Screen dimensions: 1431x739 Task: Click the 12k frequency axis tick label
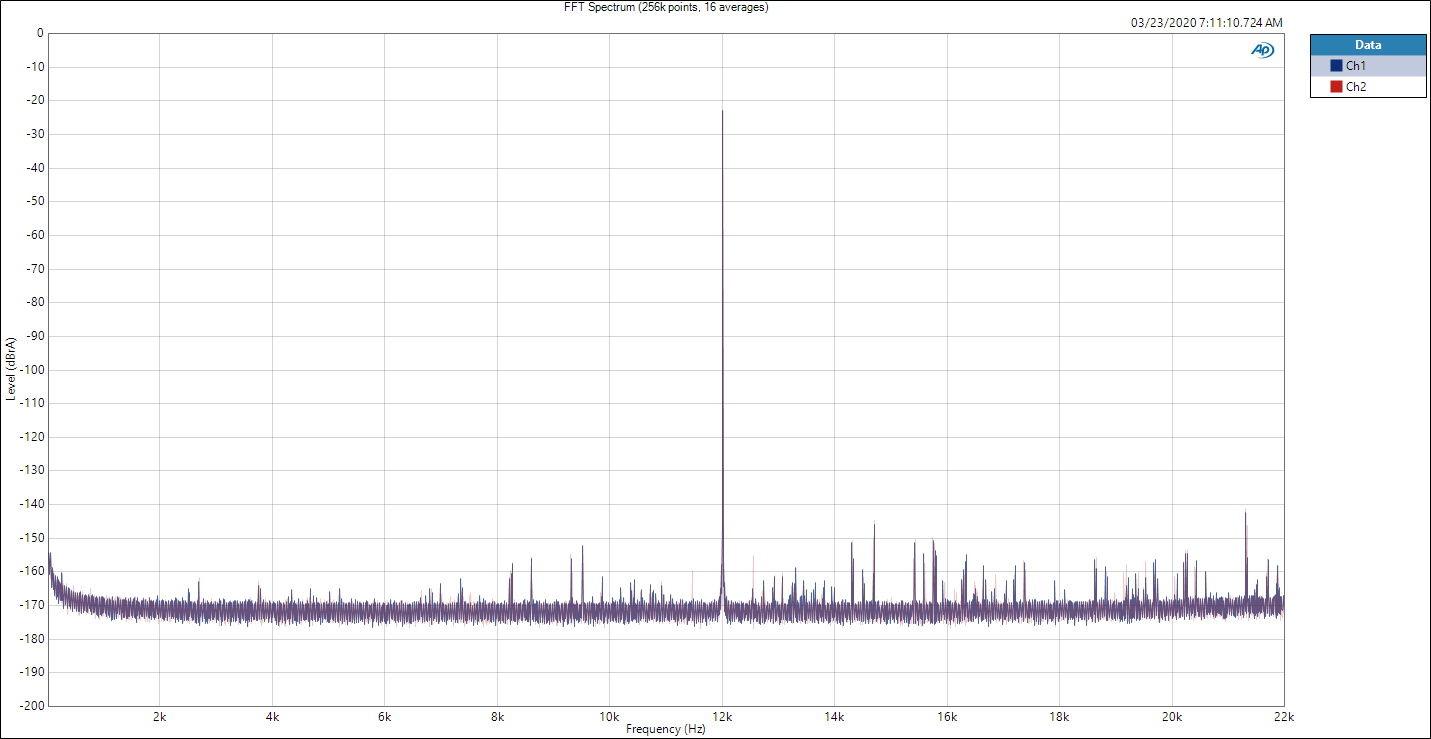point(722,717)
